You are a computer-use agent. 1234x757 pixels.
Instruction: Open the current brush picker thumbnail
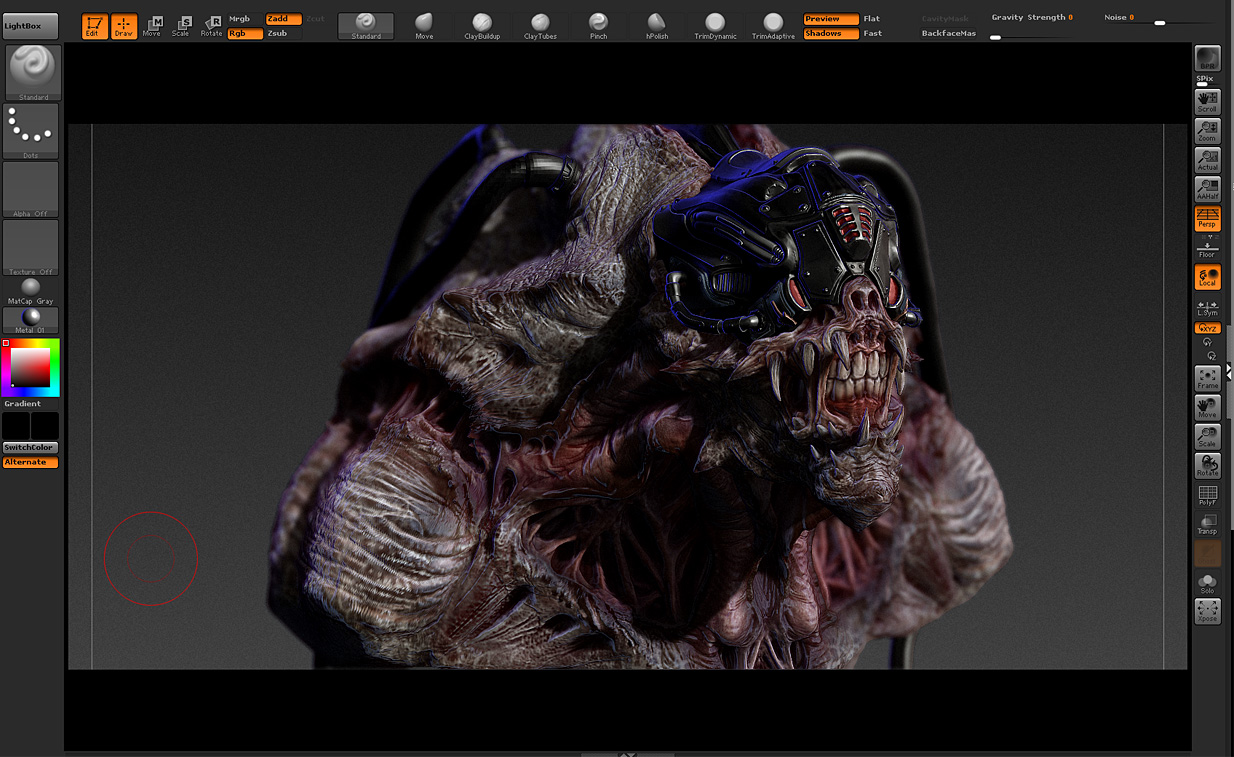click(31, 73)
